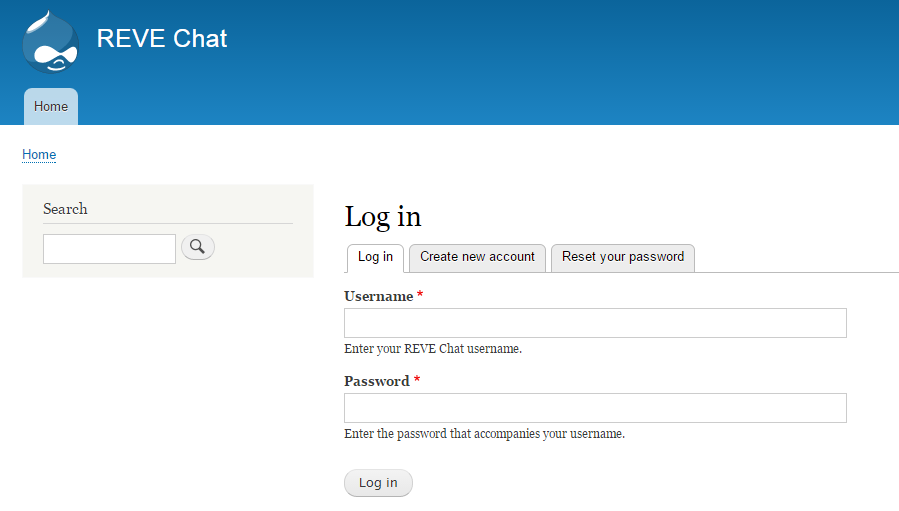The height and width of the screenshot is (511, 899).
Task: Click the Username field label
Action: 378,296
